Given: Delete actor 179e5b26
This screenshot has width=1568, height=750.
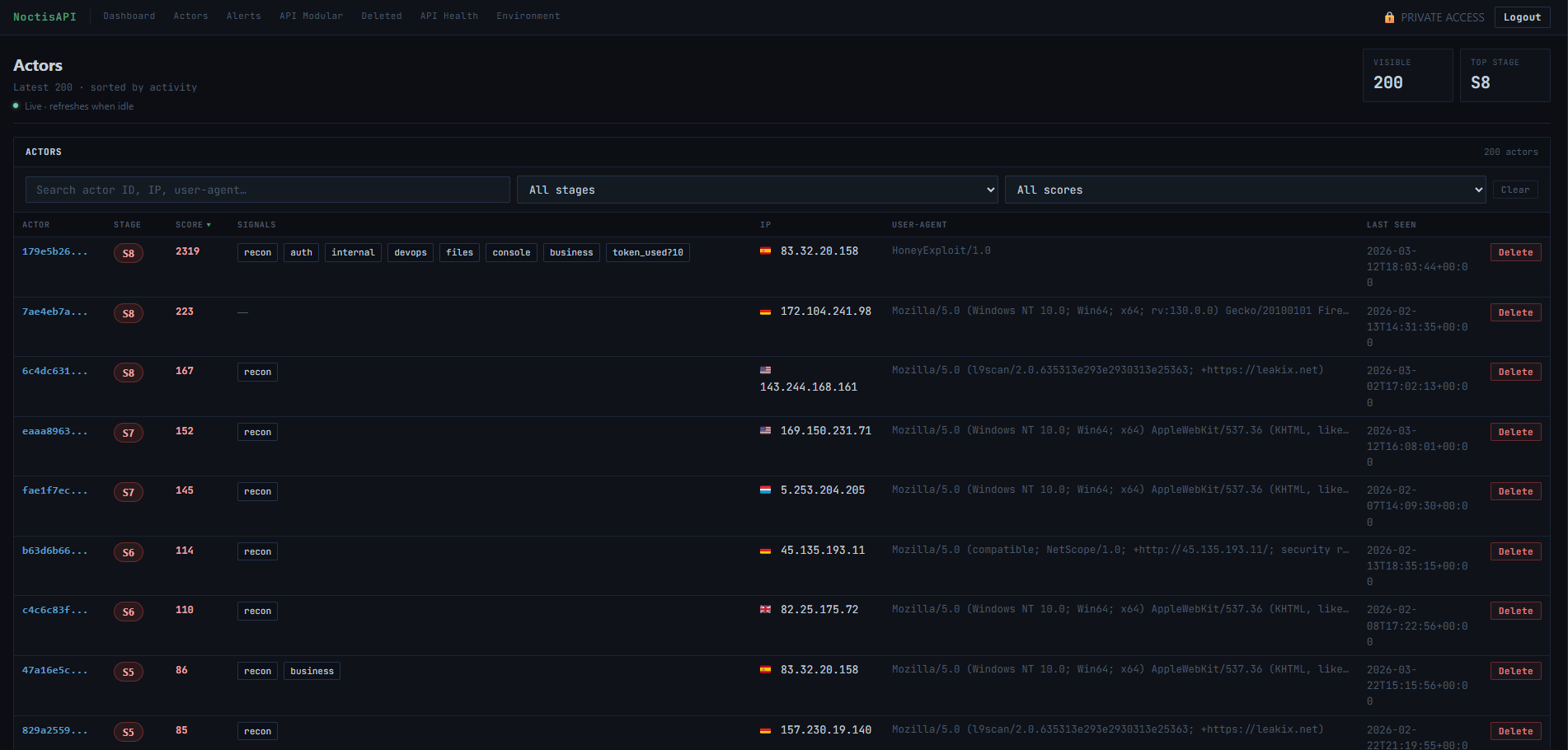Looking at the screenshot, I should 1515,252.
